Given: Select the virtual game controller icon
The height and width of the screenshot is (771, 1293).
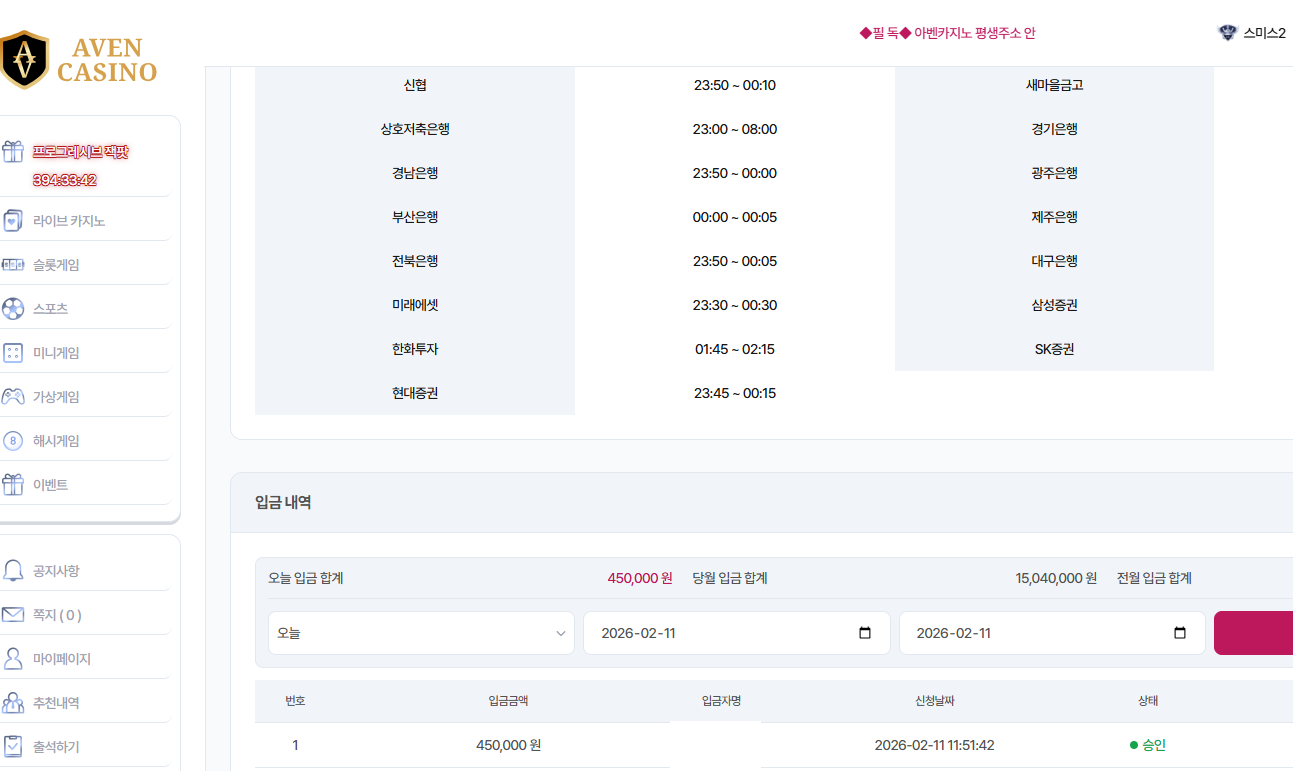Looking at the screenshot, I should click(x=13, y=397).
